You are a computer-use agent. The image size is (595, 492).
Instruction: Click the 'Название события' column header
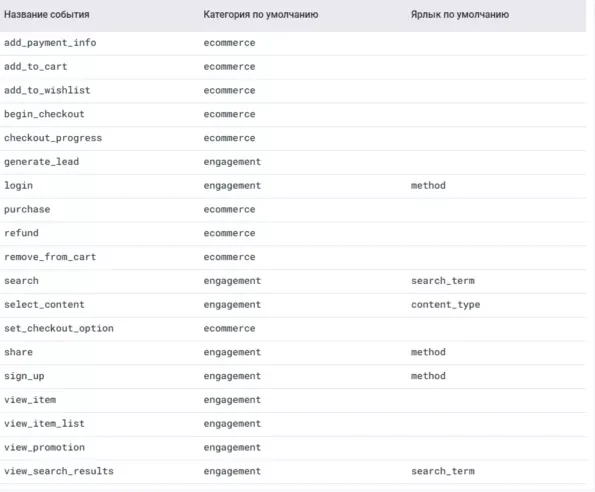pos(47,14)
